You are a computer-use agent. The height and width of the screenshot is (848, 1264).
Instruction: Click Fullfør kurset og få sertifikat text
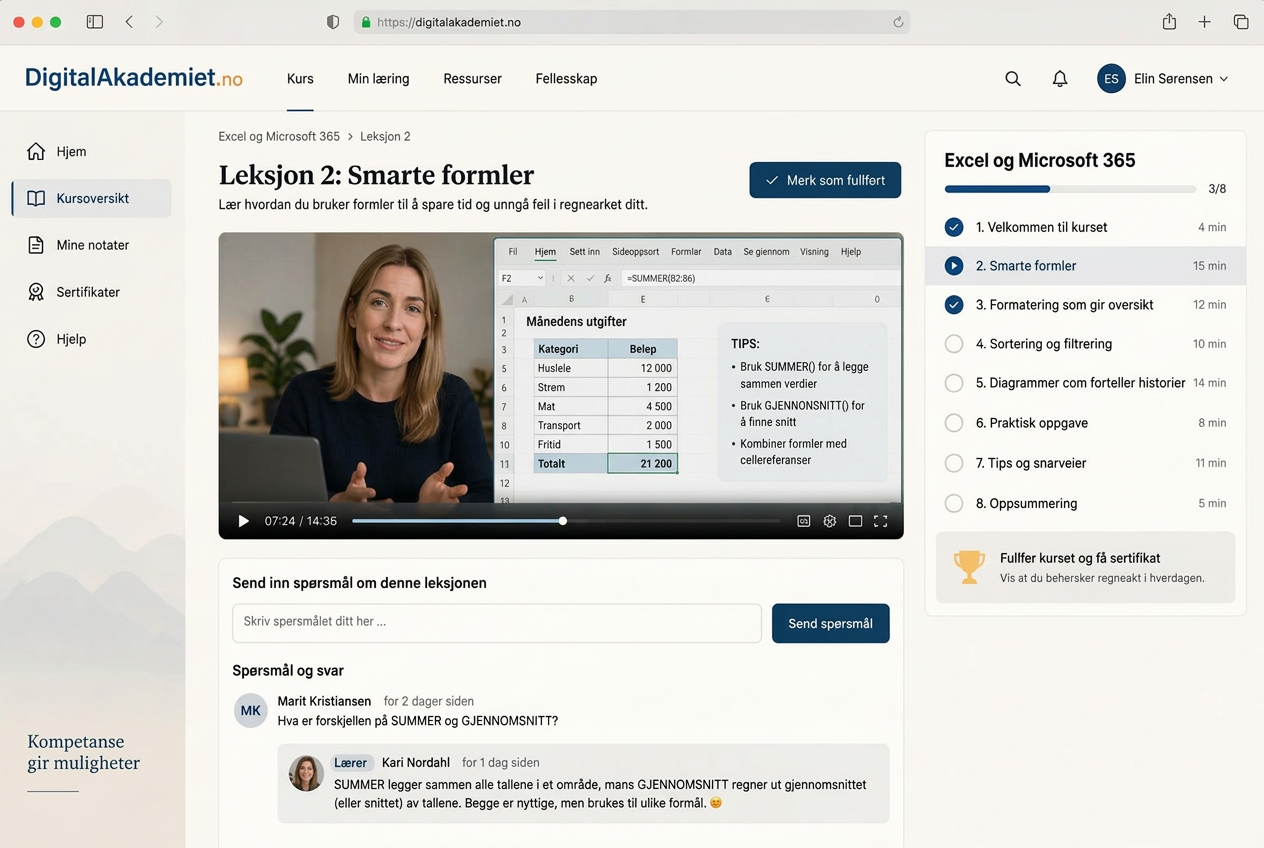[1080, 558]
